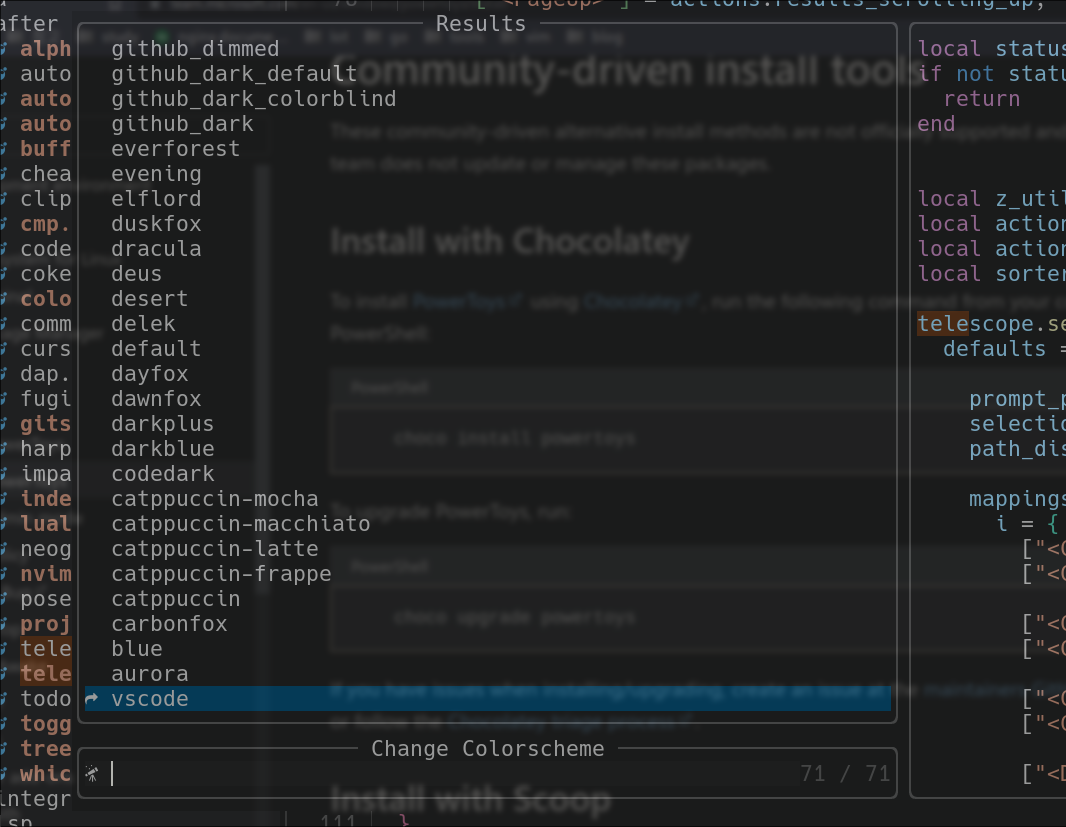The width and height of the screenshot is (1066, 827).
Task: Click 'telescope.se' line in preview
Action: 991,324
